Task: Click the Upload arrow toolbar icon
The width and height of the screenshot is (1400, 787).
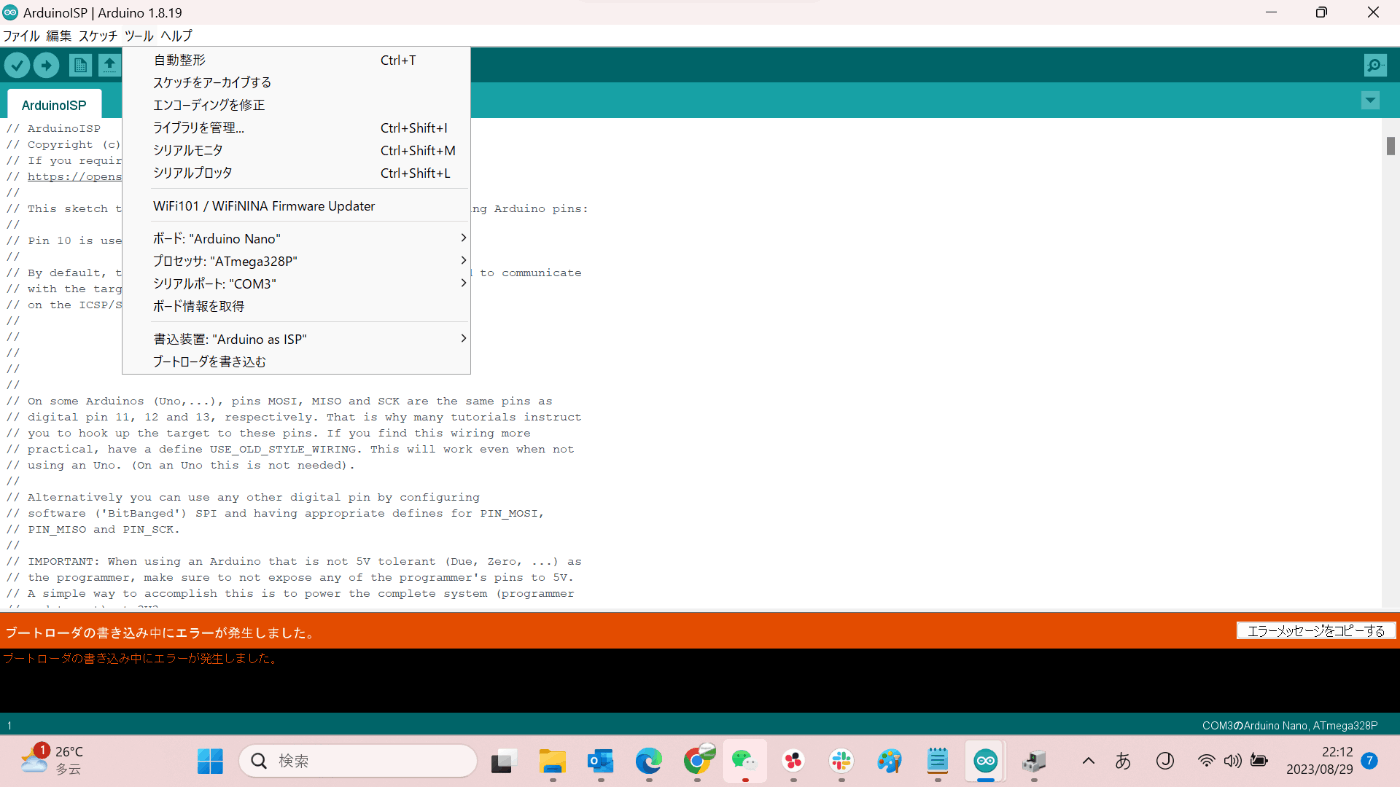Action: (46, 65)
